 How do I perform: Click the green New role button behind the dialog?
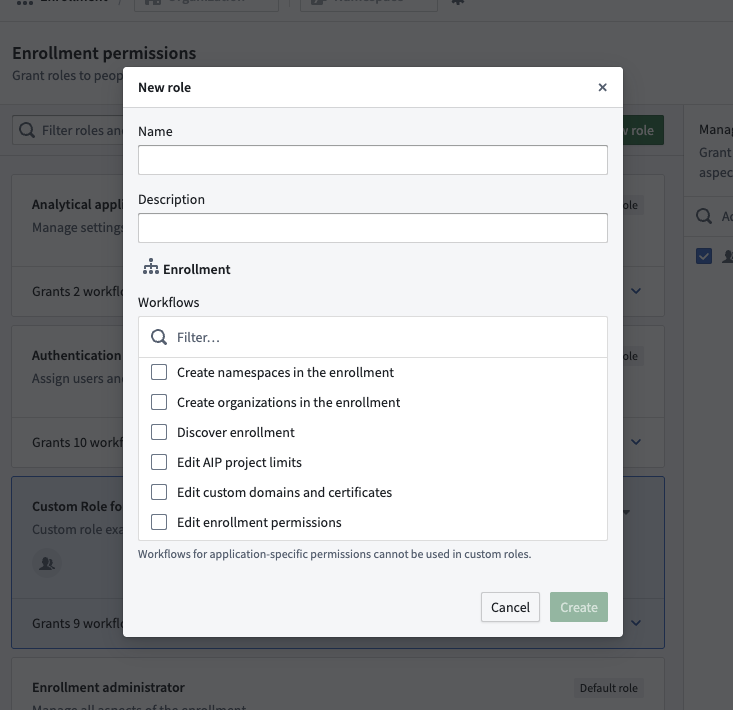click(x=643, y=130)
